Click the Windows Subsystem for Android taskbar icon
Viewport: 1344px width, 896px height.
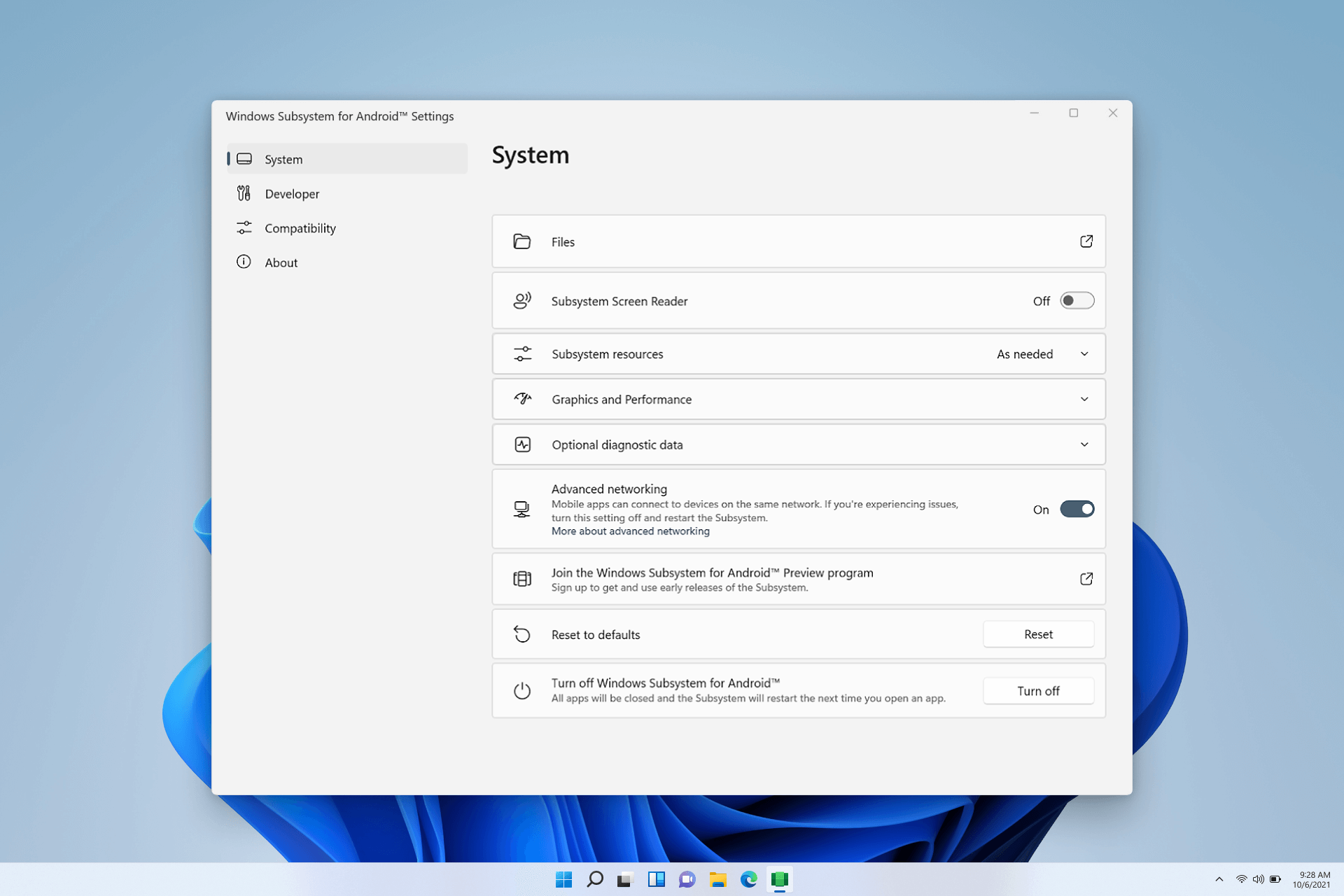(x=779, y=879)
